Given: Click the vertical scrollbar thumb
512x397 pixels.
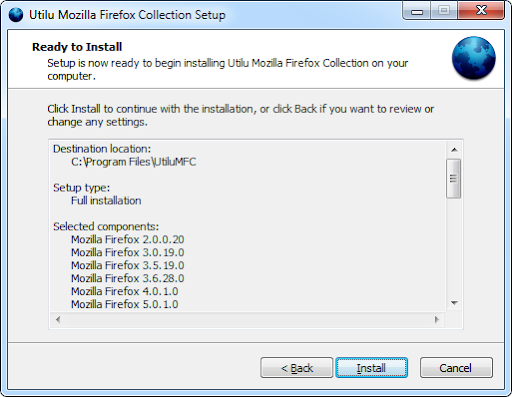Looking at the screenshot, I should [x=453, y=178].
